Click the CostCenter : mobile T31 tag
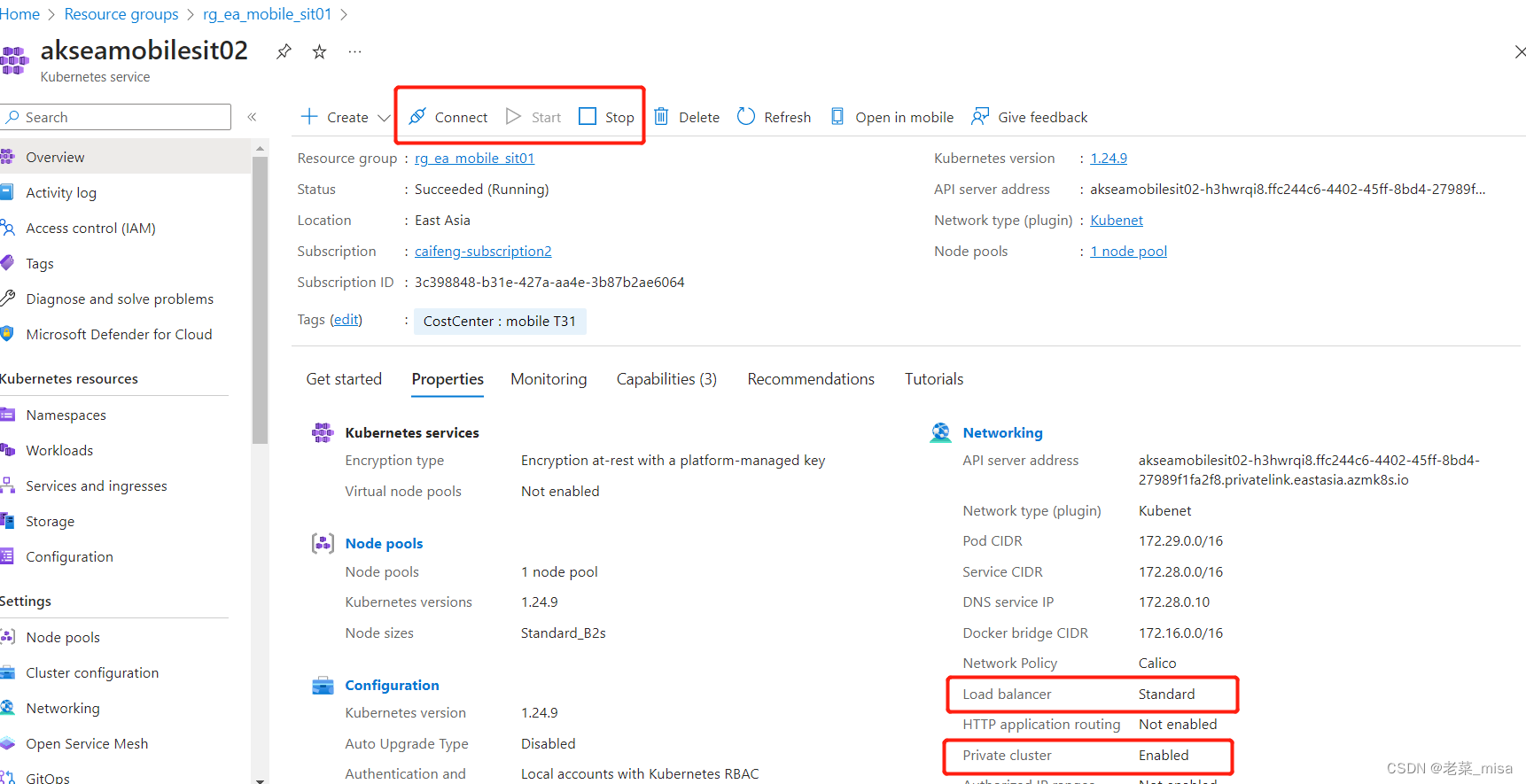The width and height of the screenshot is (1526, 784). (500, 321)
